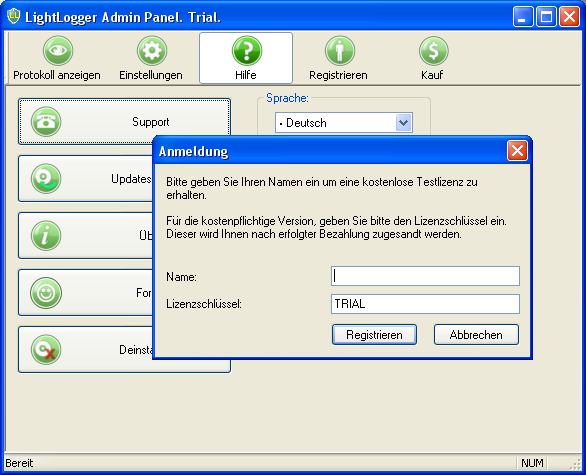Close the Anmeldung dialog
586x475 pixels.
tap(517, 151)
